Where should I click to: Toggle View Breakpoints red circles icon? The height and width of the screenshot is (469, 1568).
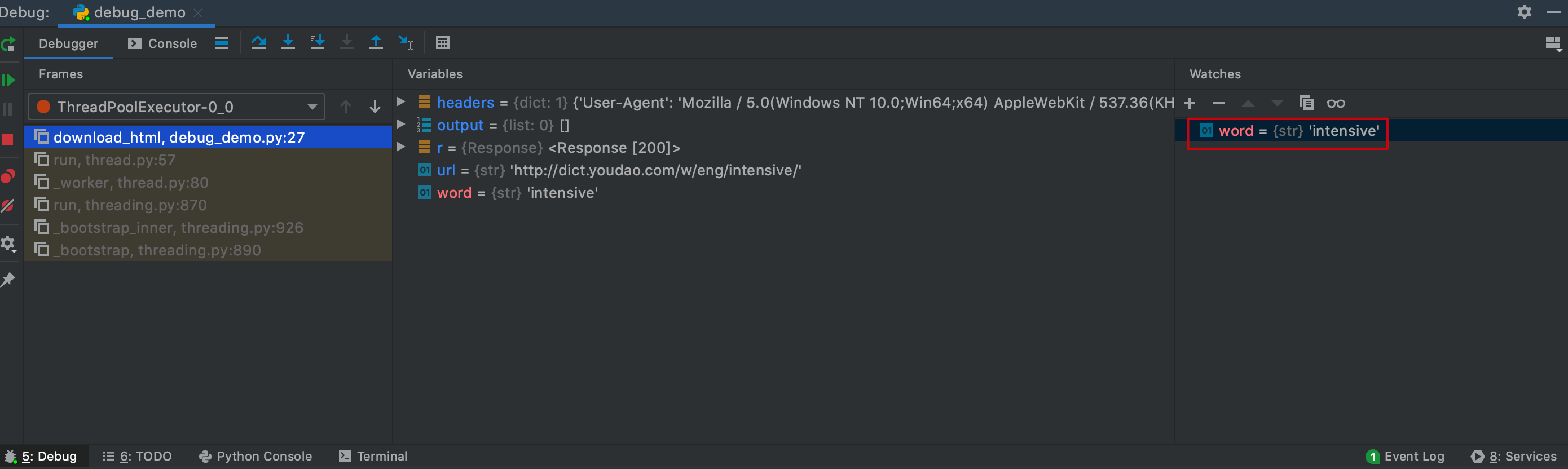[8, 176]
